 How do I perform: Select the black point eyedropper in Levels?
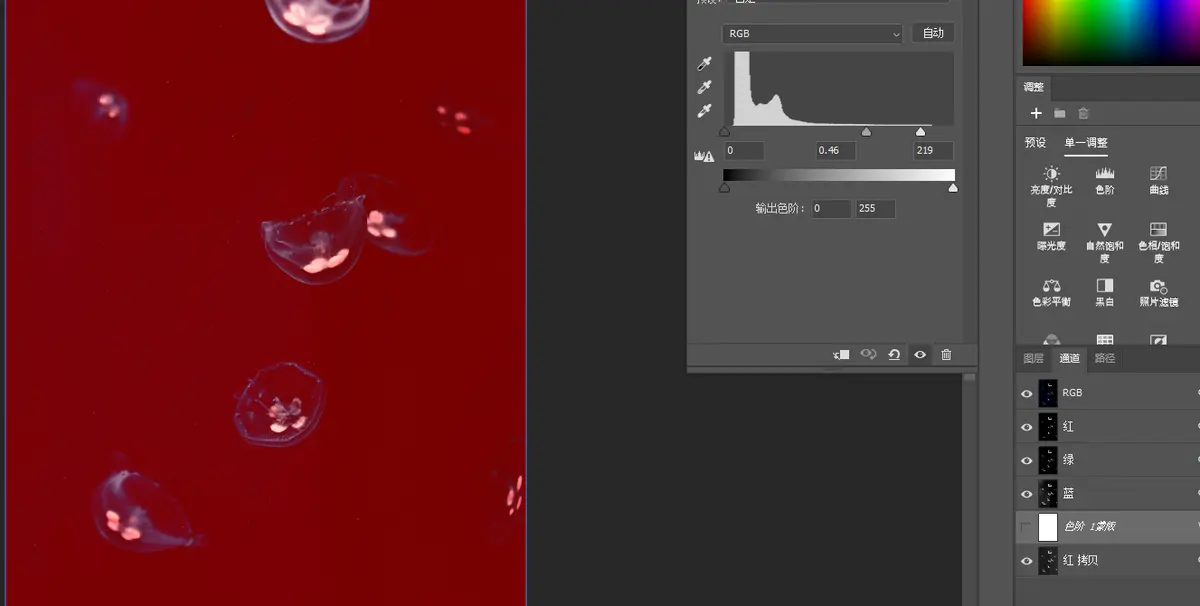[x=704, y=64]
